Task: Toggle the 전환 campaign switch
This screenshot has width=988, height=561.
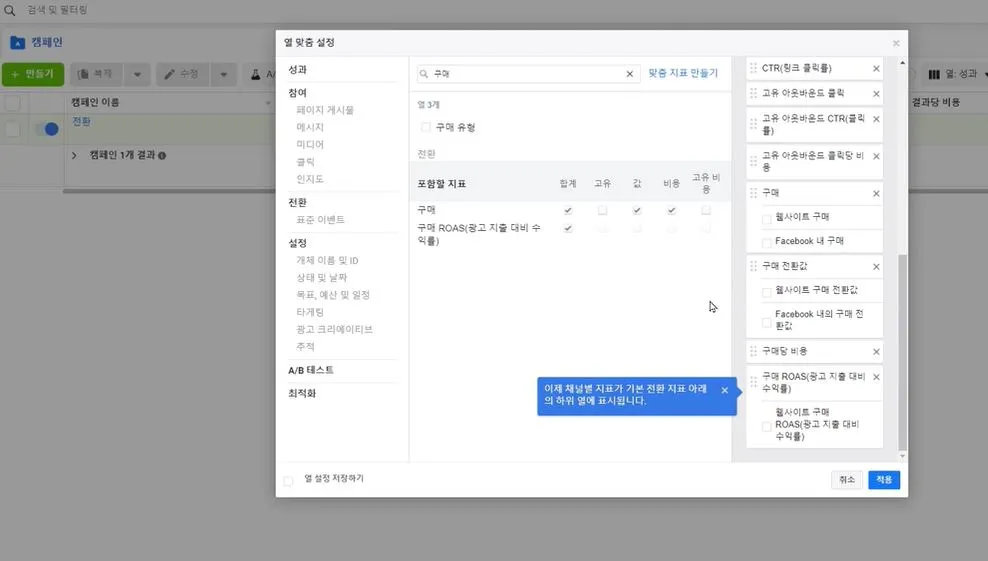Action: [47, 129]
